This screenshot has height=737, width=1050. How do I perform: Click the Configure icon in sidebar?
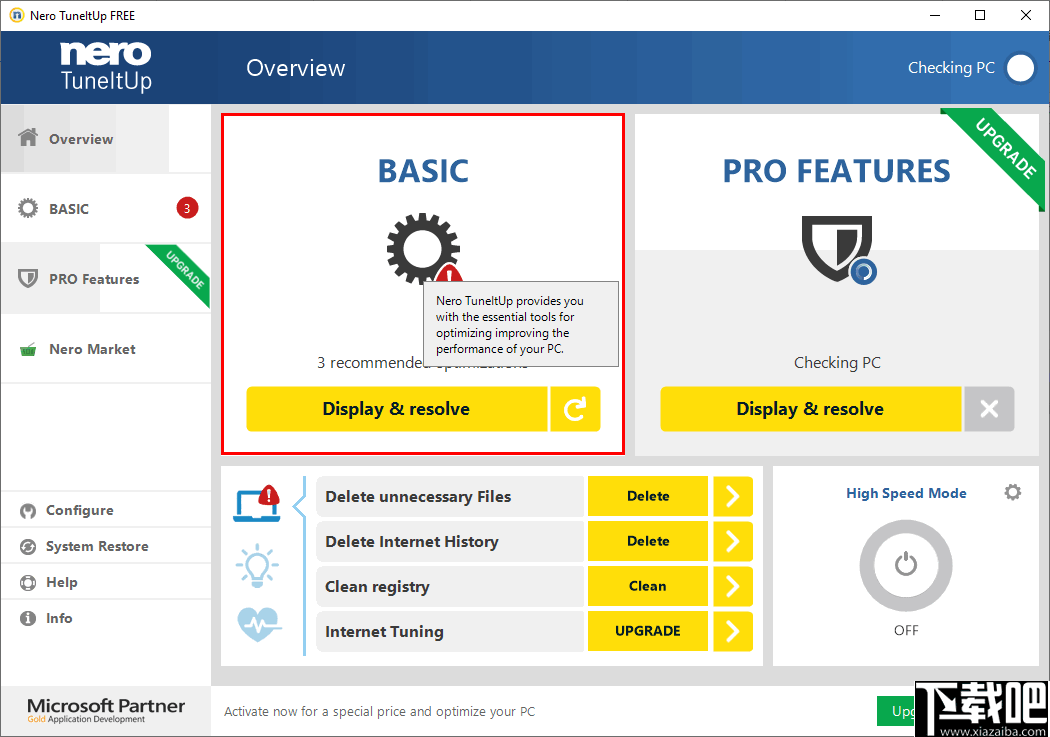coord(28,511)
